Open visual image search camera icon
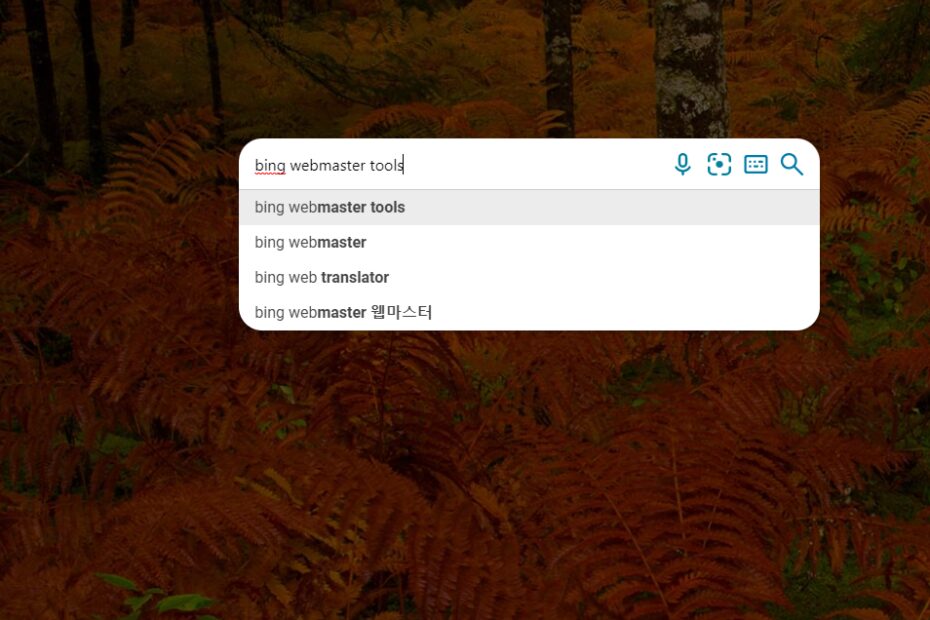 tap(719, 164)
